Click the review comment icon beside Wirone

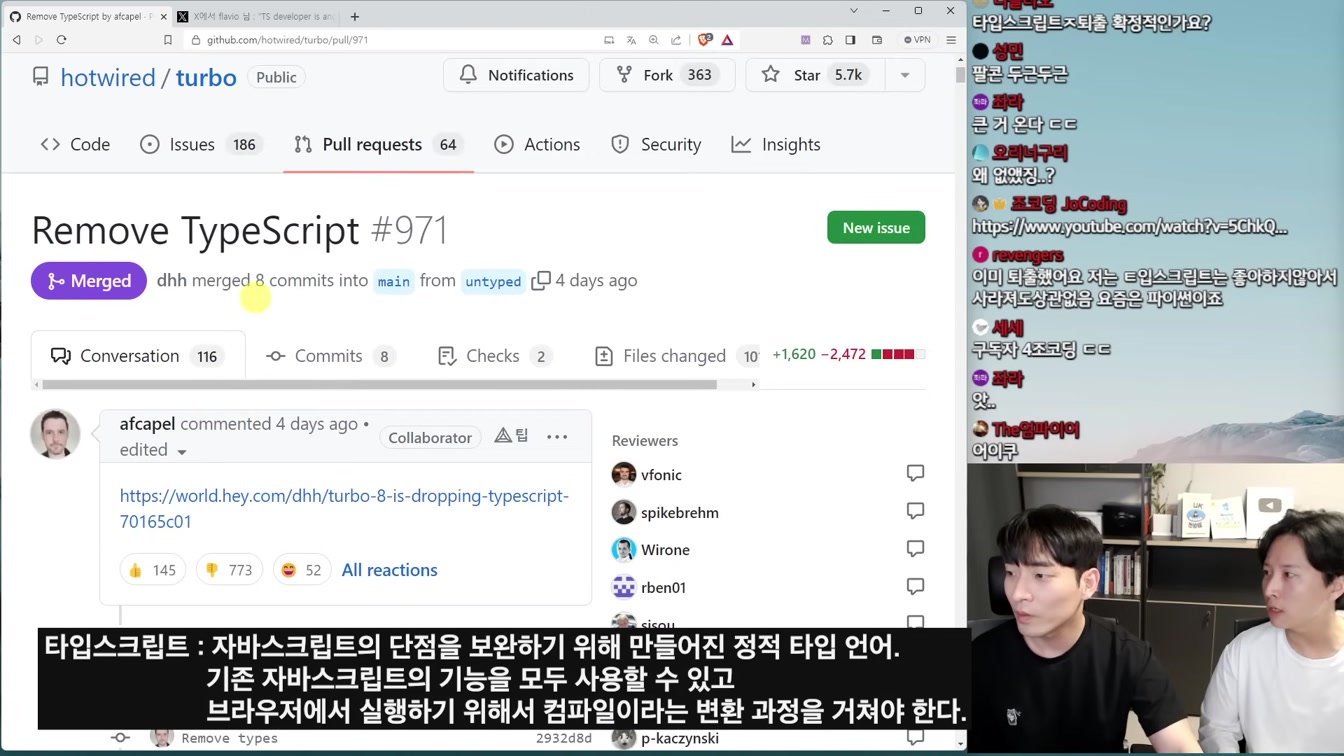click(x=915, y=549)
